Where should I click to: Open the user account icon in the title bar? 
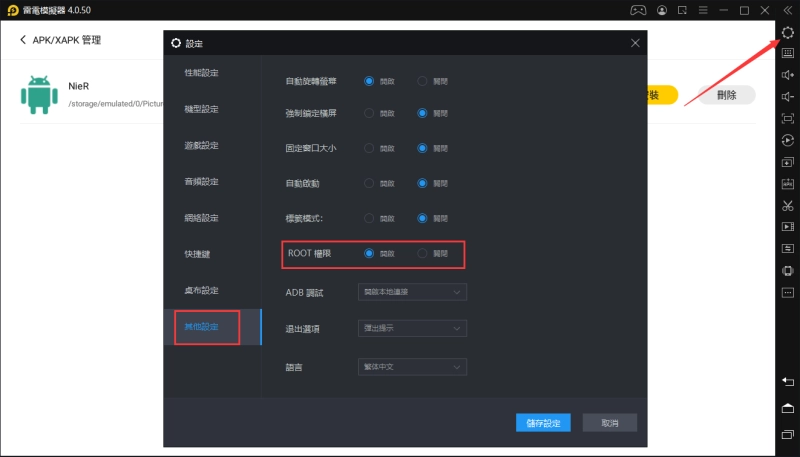[662, 10]
